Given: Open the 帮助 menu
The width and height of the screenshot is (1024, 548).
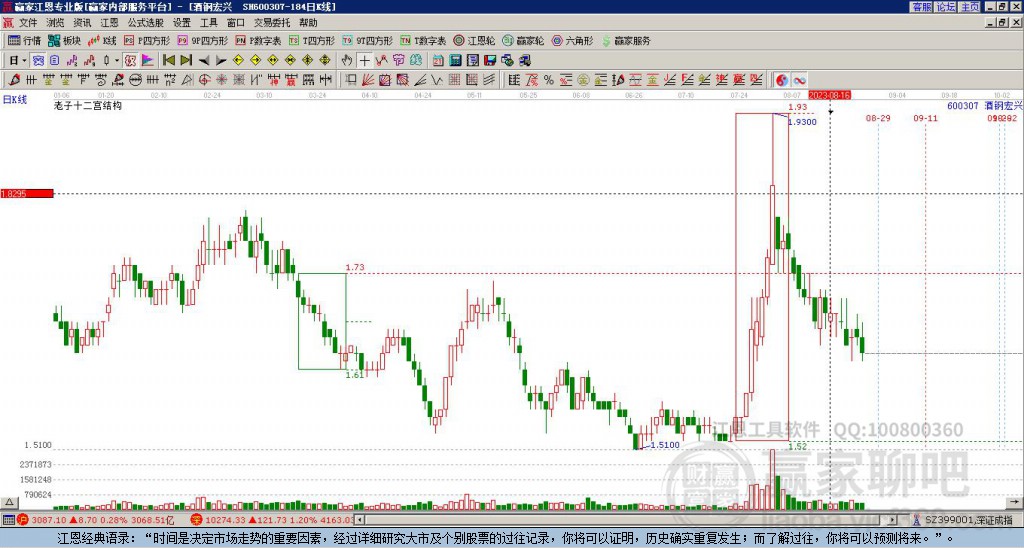Looking at the screenshot, I should pyautogui.click(x=308, y=23).
